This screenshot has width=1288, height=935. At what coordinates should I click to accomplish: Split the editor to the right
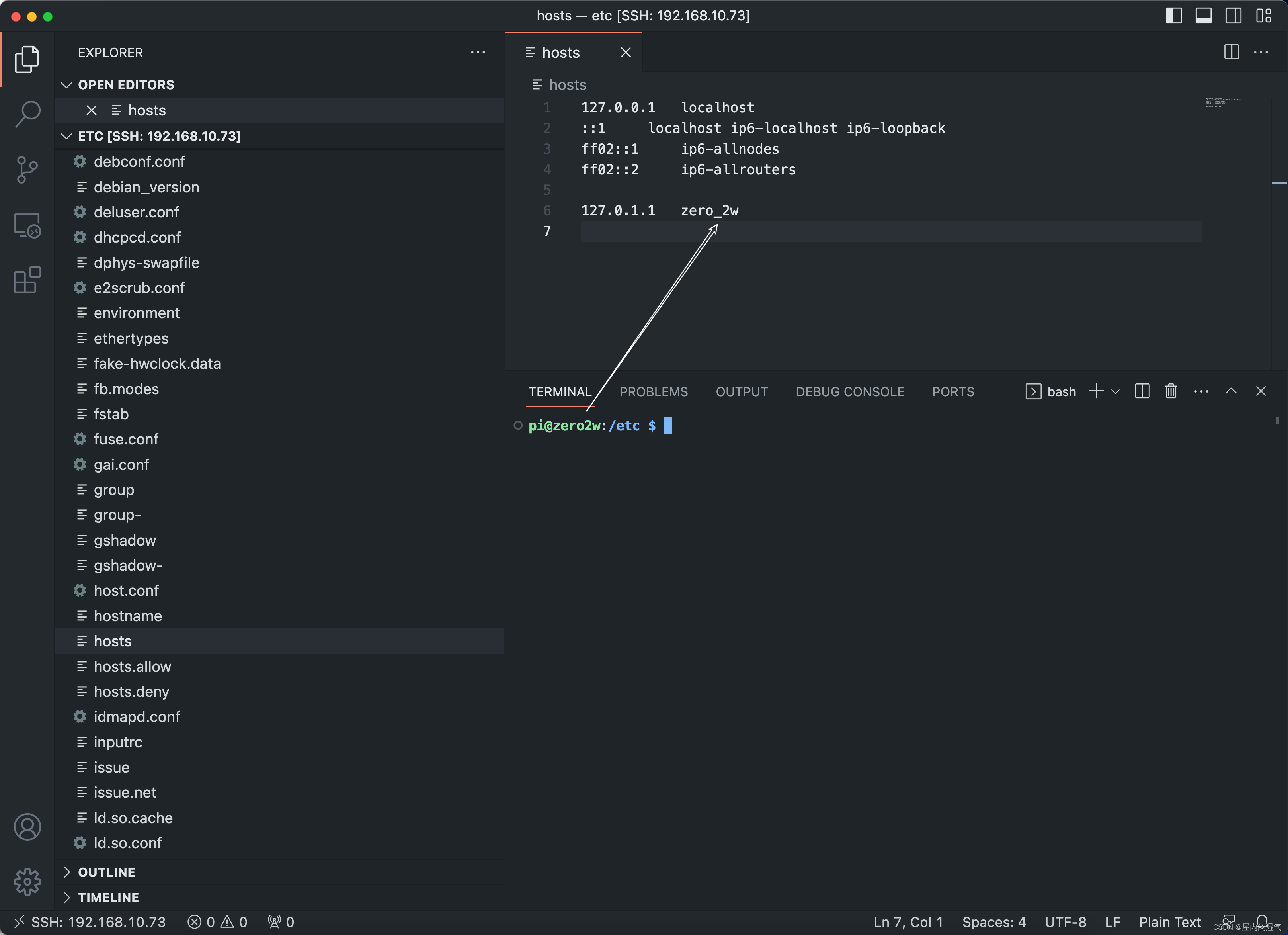click(x=1231, y=52)
